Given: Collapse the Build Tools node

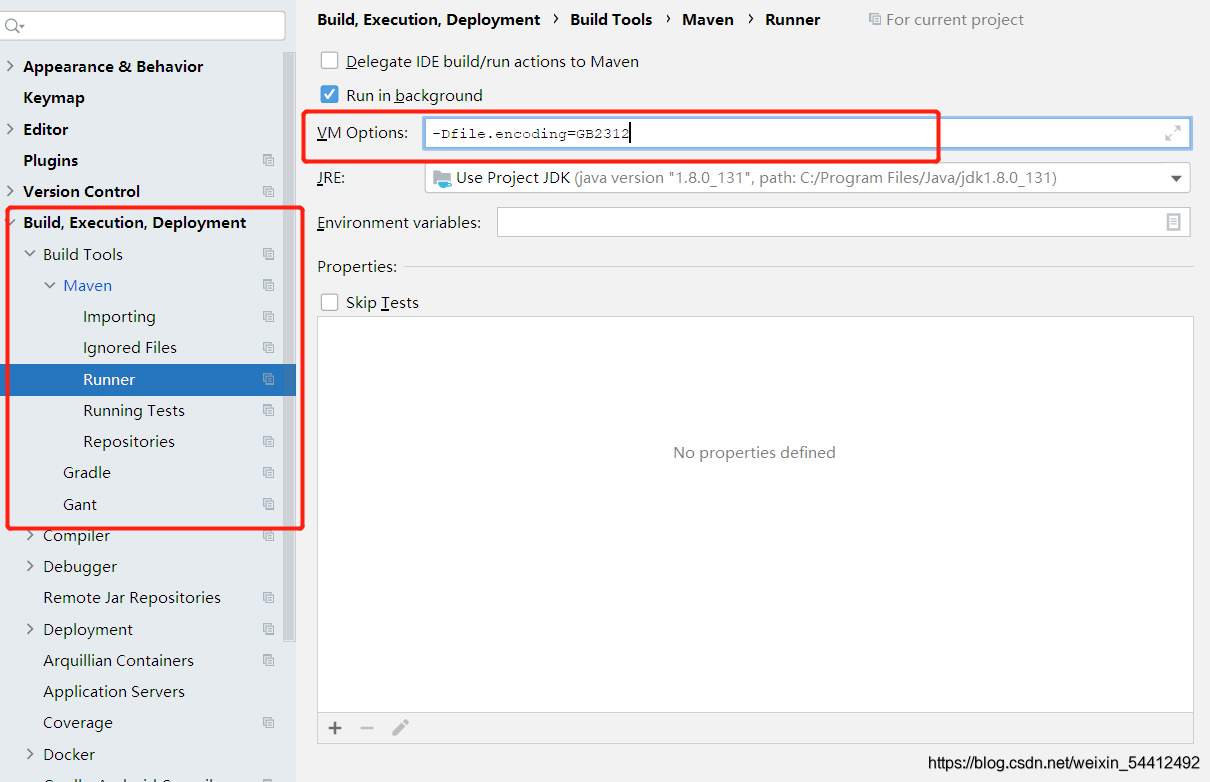Looking at the screenshot, I should [x=30, y=254].
